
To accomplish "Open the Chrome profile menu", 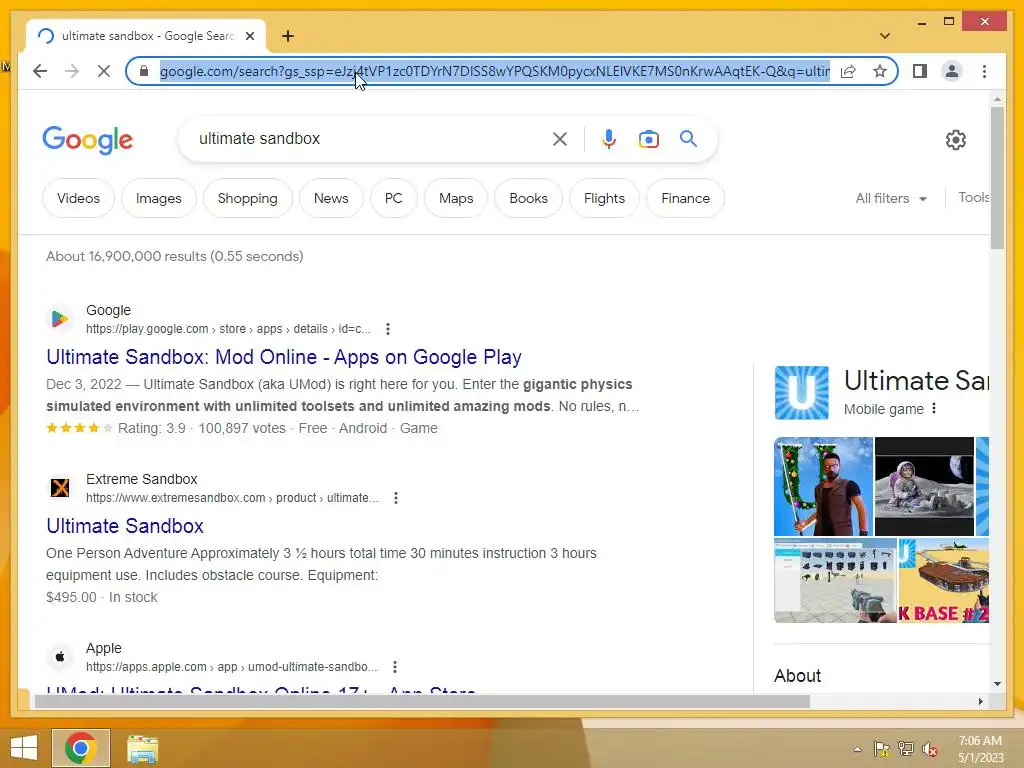I will pos(952,71).
